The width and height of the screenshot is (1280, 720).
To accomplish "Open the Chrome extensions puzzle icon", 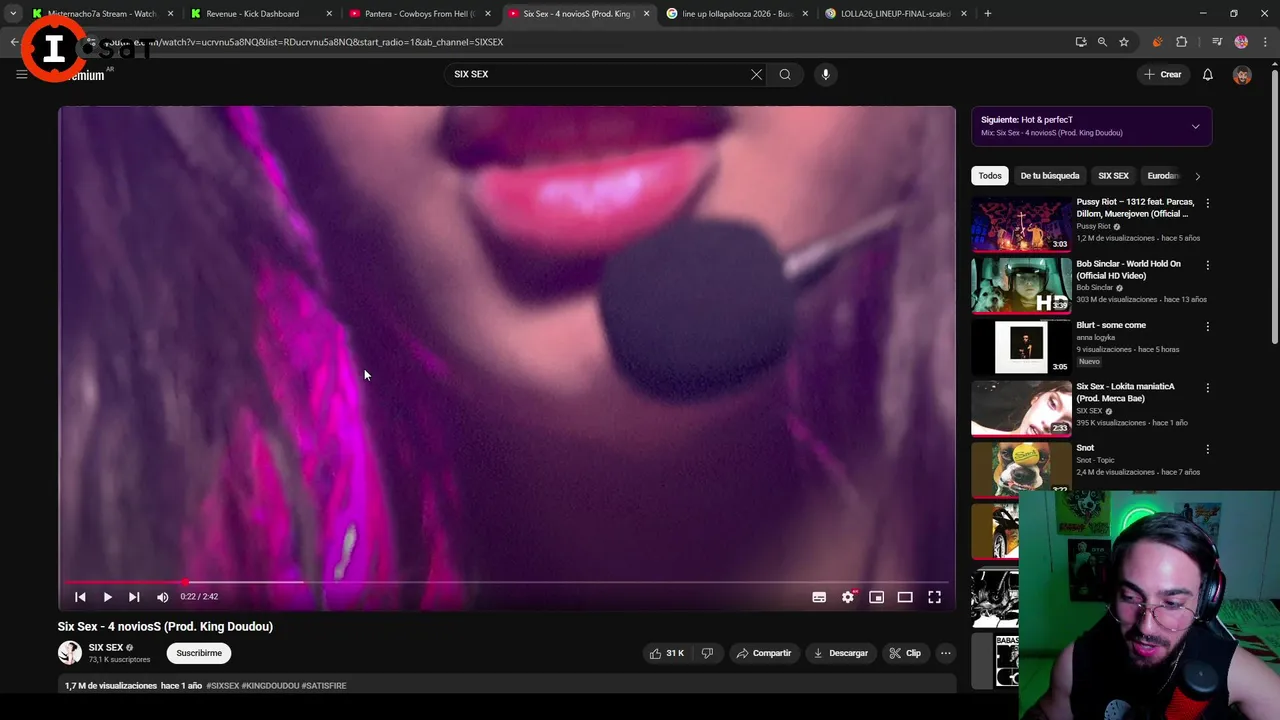I will [1182, 42].
